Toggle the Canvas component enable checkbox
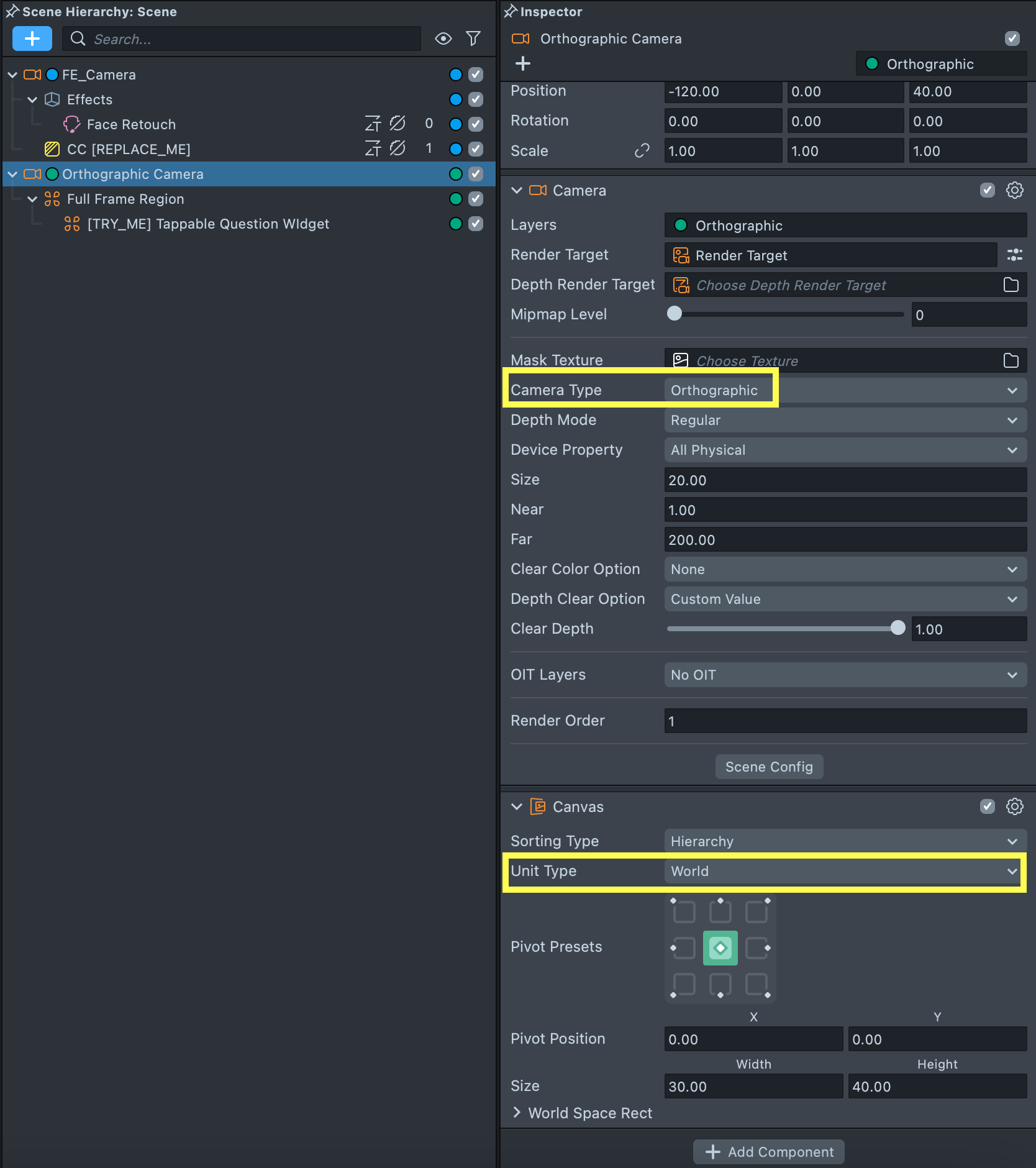The width and height of the screenshot is (1036, 1168). pyautogui.click(x=987, y=806)
